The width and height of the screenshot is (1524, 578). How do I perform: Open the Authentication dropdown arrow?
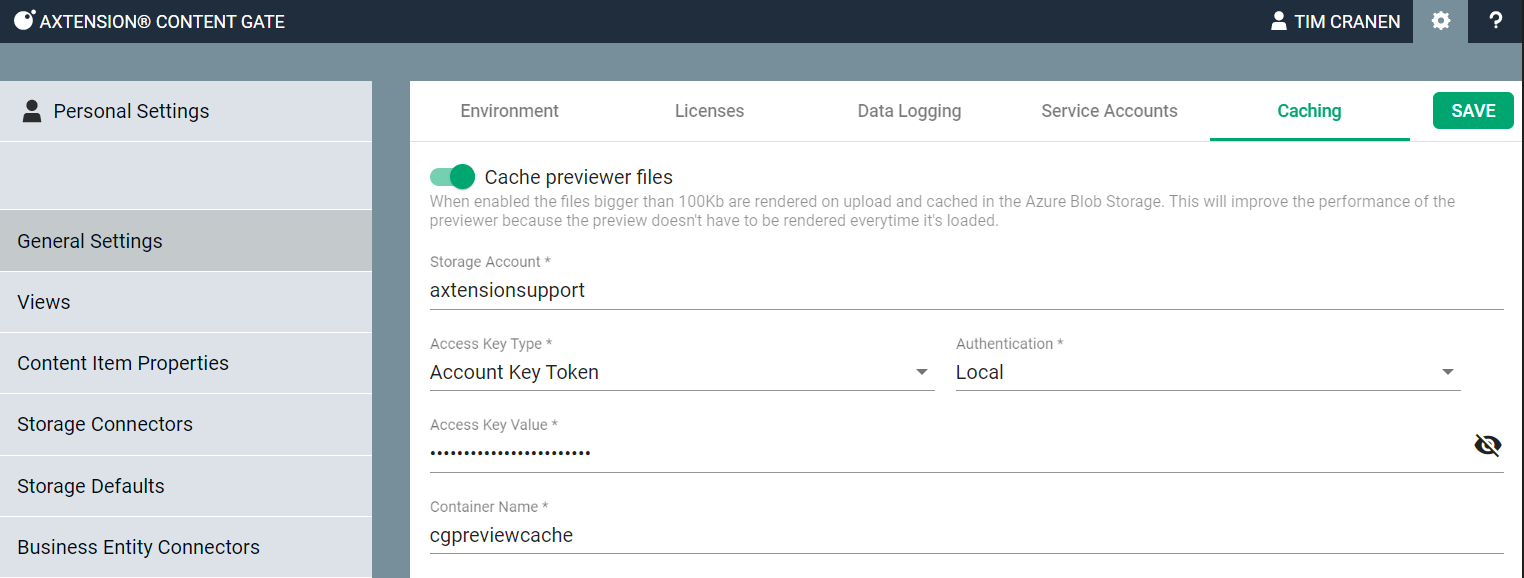pos(1447,373)
